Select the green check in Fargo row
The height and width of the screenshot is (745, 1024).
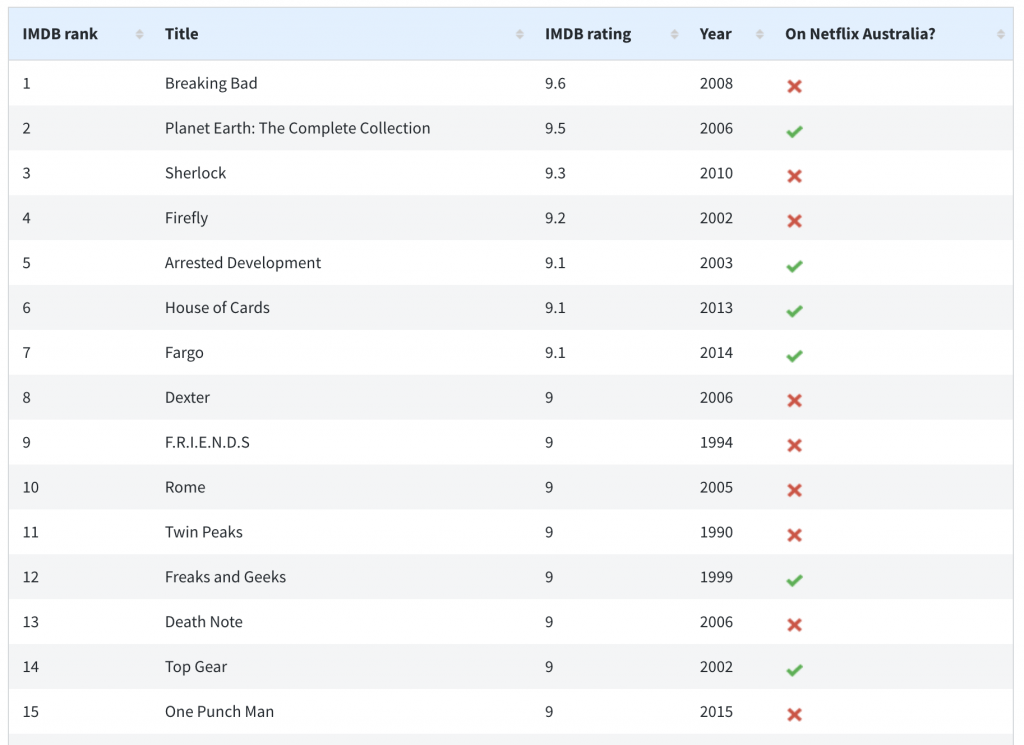(794, 356)
